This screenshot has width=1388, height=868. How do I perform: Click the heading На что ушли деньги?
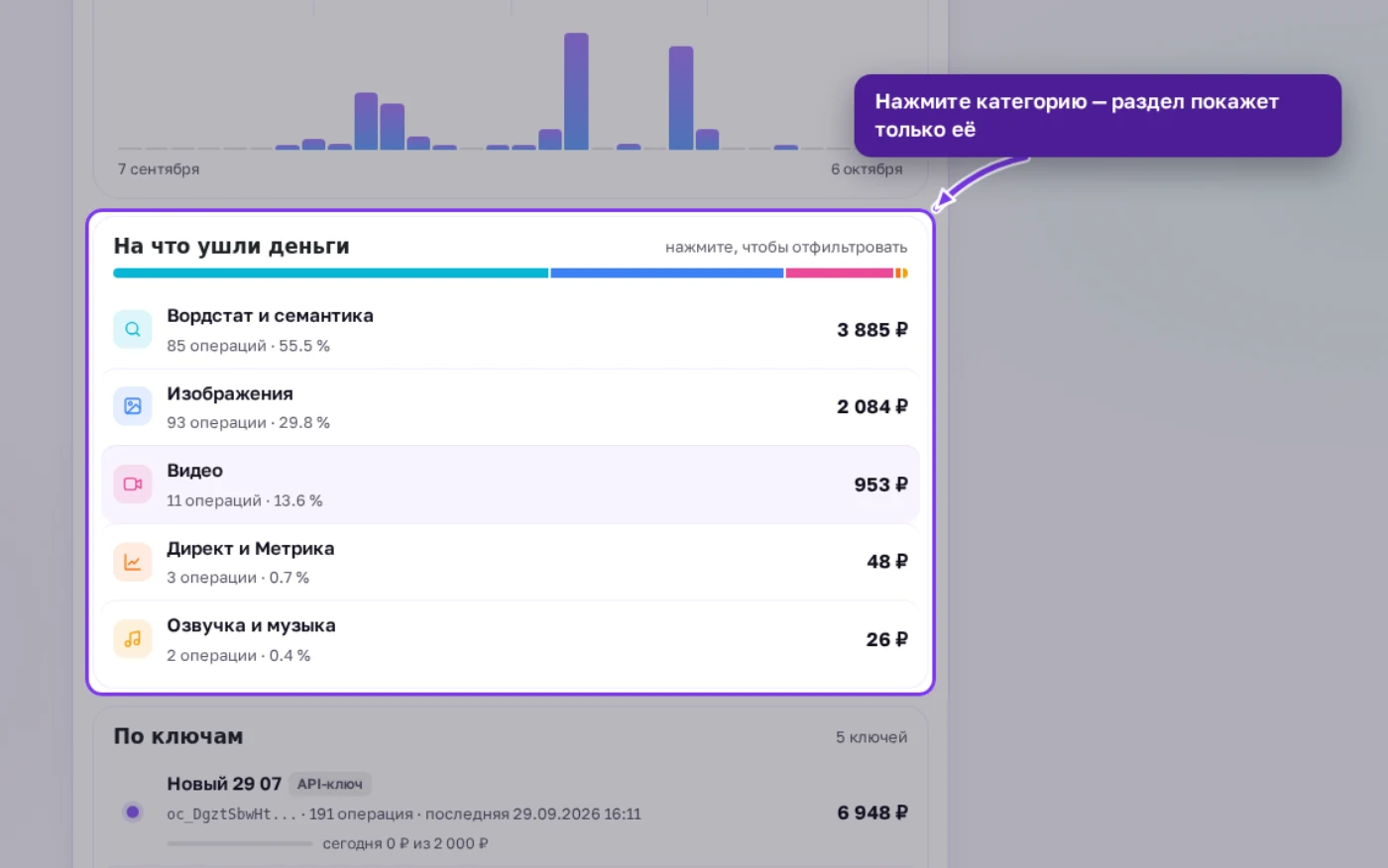click(x=231, y=246)
